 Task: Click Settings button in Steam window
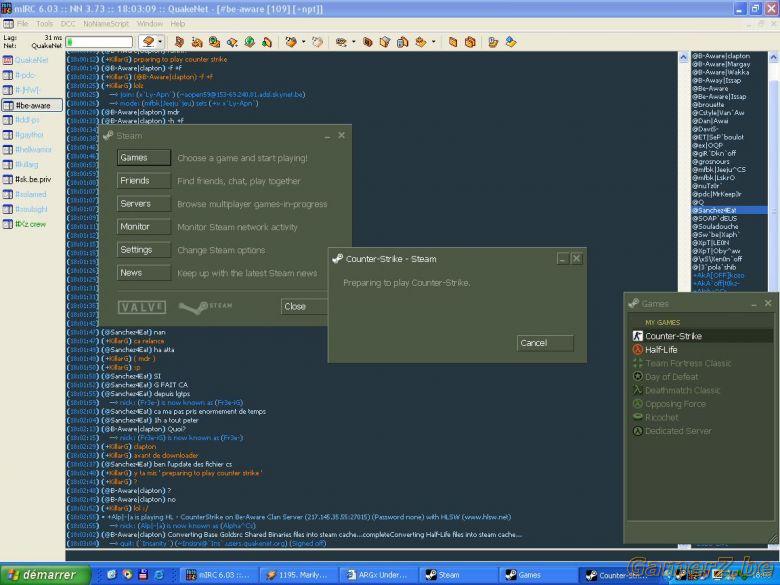click(x=144, y=250)
